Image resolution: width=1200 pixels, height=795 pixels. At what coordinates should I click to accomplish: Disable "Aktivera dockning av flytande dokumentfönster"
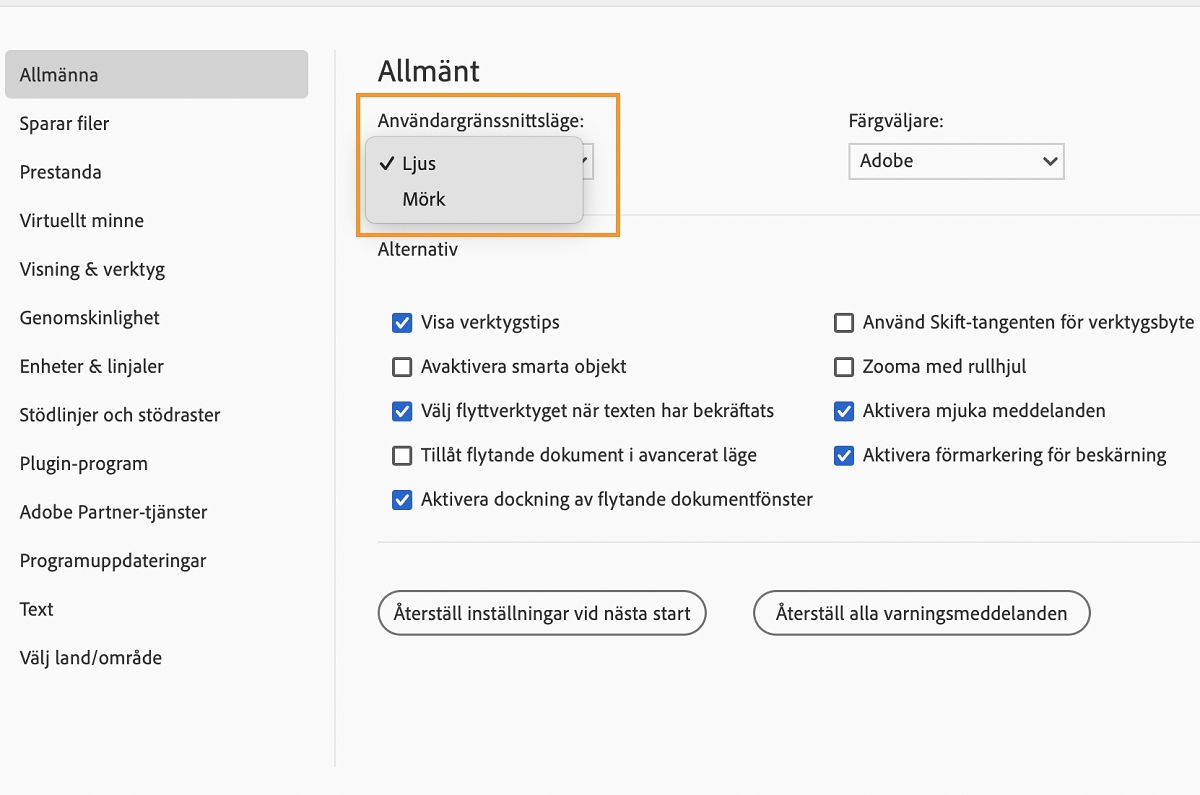coord(402,499)
